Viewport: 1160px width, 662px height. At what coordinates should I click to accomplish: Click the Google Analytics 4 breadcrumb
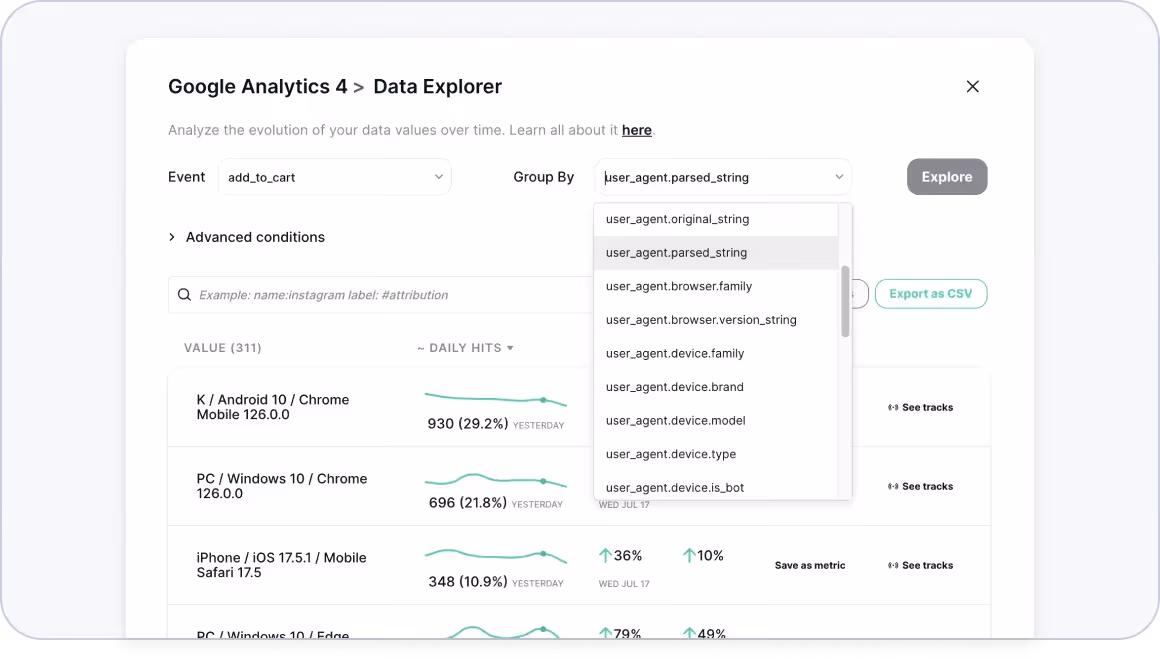257,87
